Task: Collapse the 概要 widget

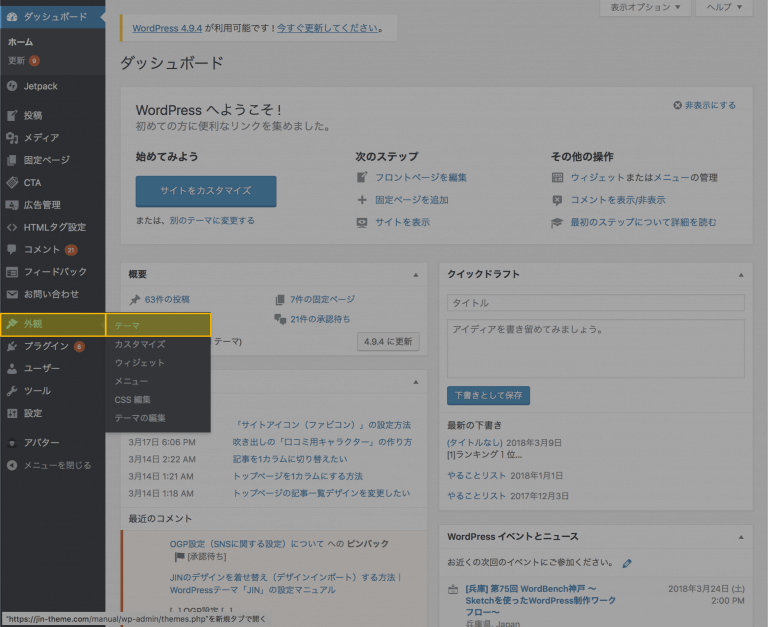Action: 416,275
